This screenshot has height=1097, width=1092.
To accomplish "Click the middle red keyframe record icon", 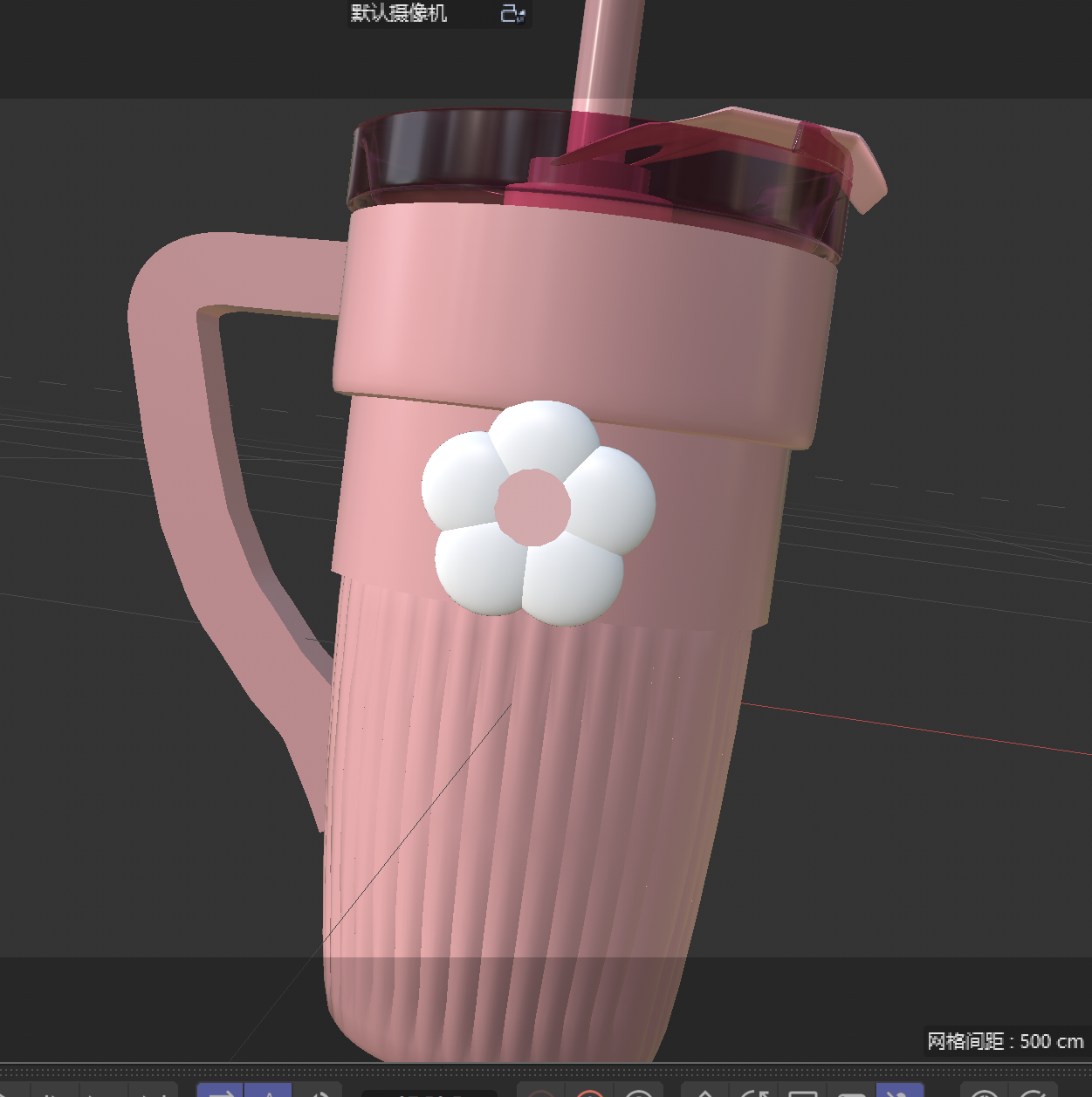I will 590,1093.
